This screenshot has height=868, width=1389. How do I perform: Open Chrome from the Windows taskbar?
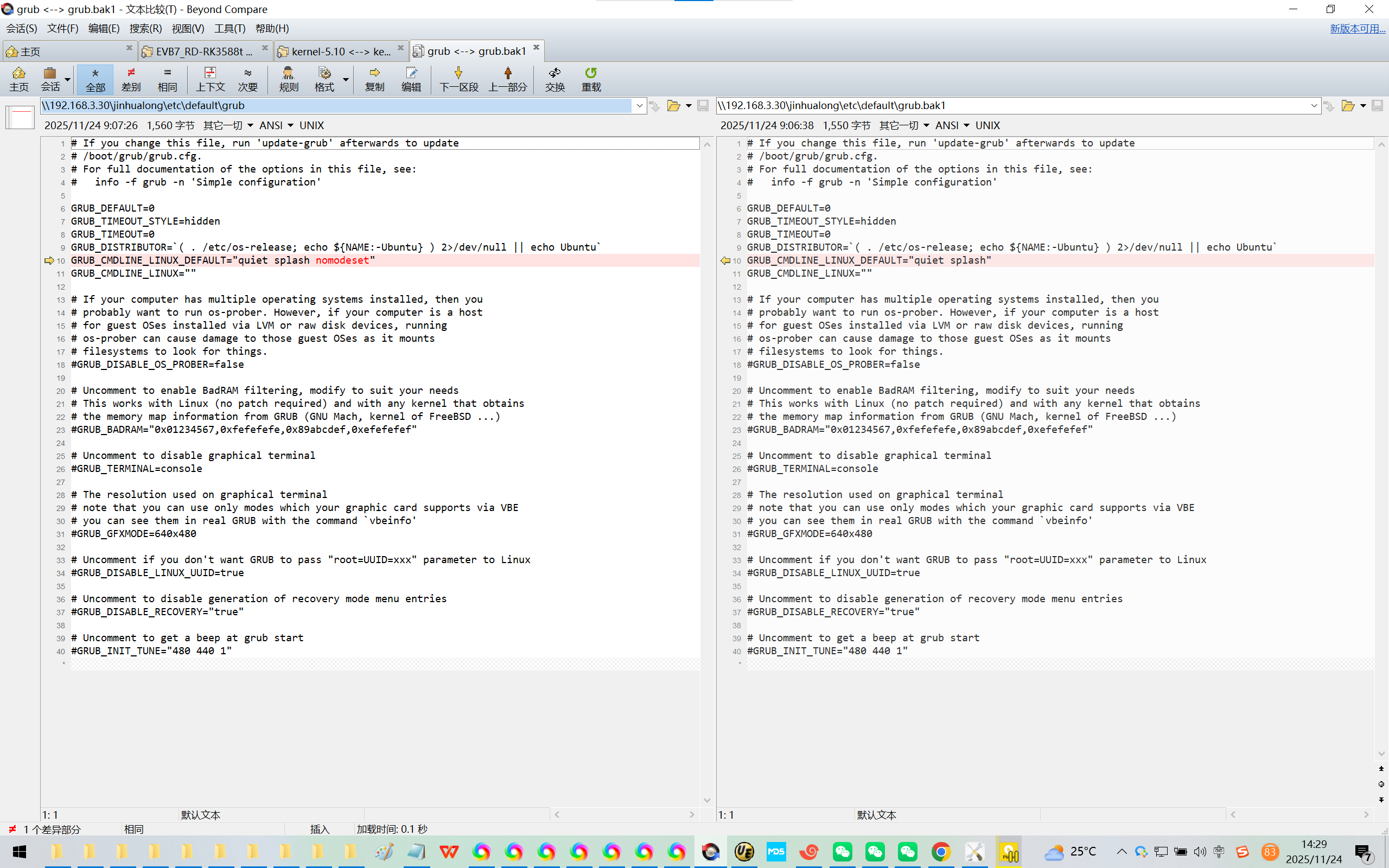[940, 852]
